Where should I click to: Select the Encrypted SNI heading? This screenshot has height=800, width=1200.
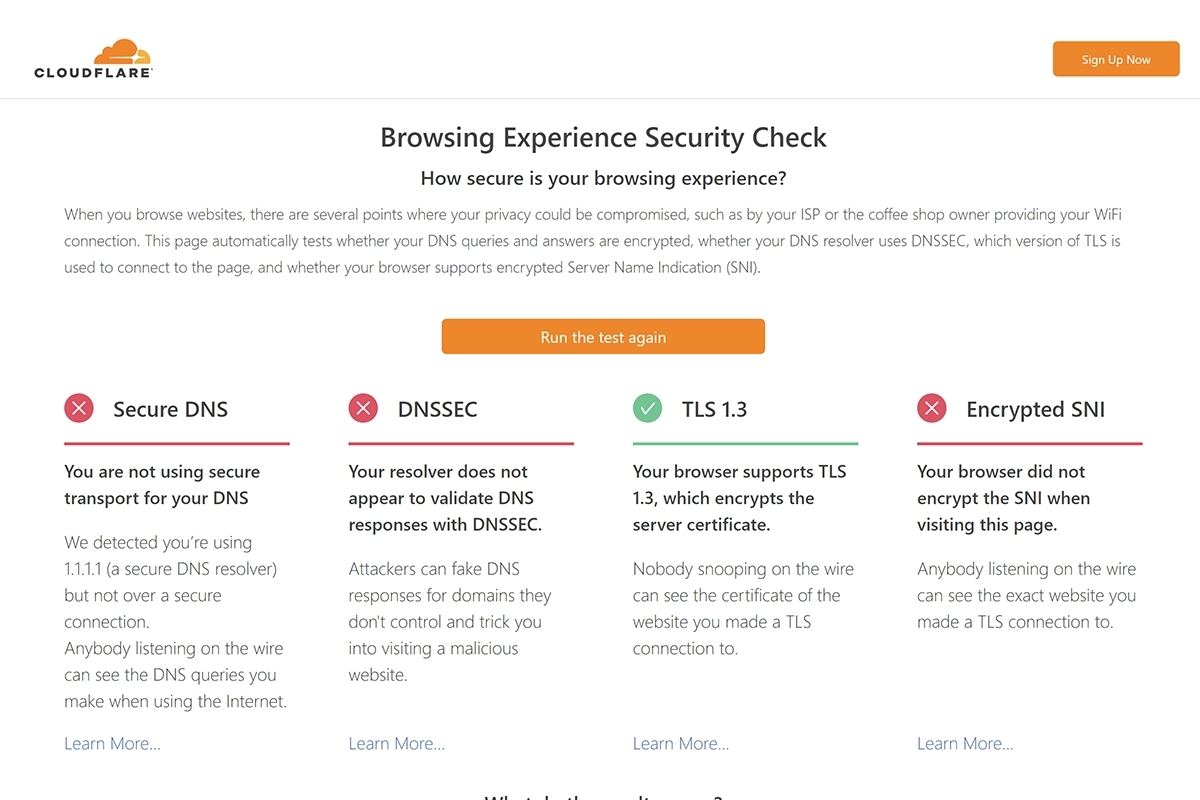click(x=1036, y=409)
